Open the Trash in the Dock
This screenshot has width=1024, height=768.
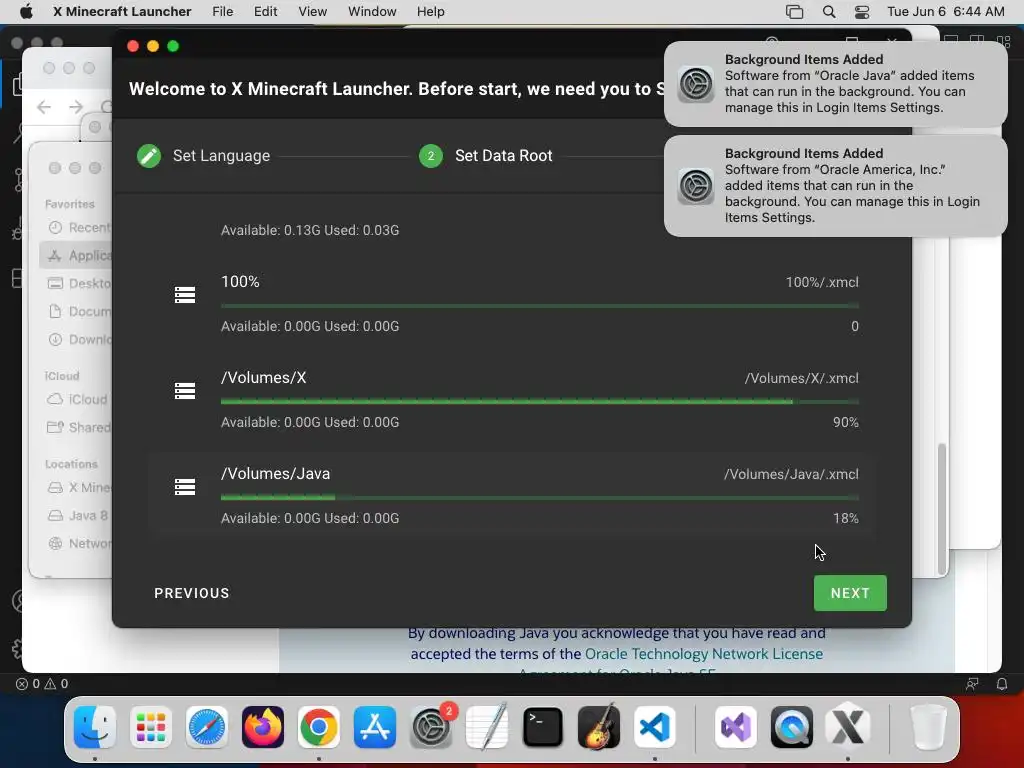pyautogui.click(x=928, y=727)
